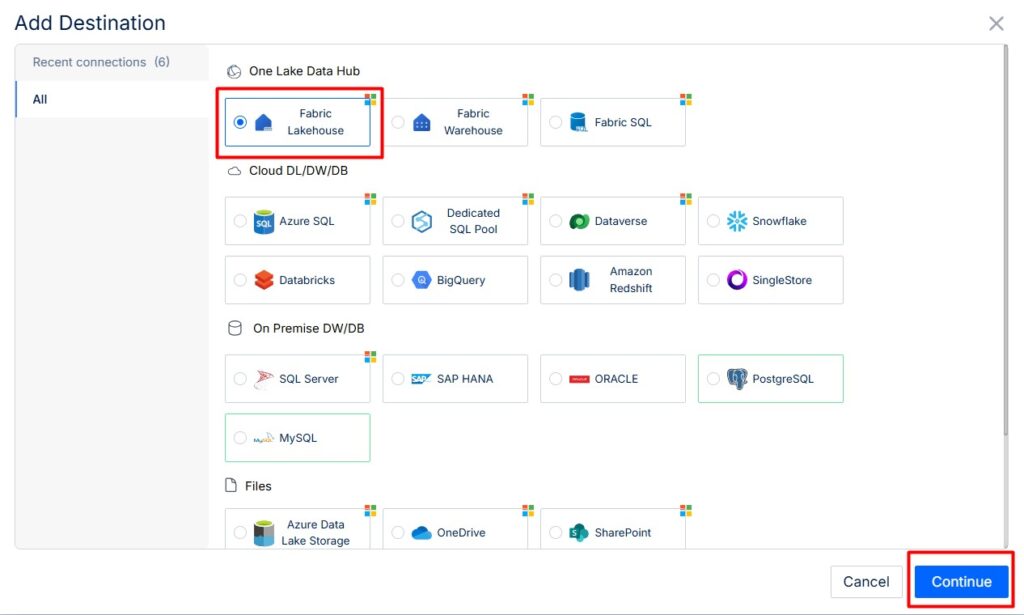This screenshot has width=1024, height=615.
Task: Click the Fabric Warehouse building icon
Action: tap(422, 122)
